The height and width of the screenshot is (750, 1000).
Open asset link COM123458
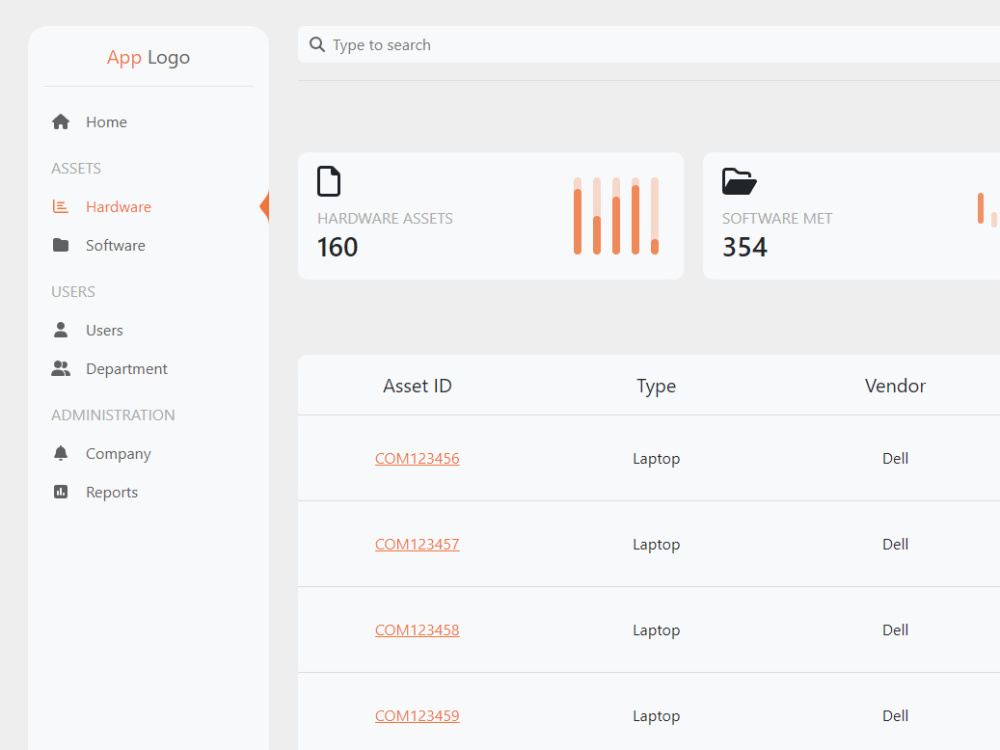click(417, 630)
